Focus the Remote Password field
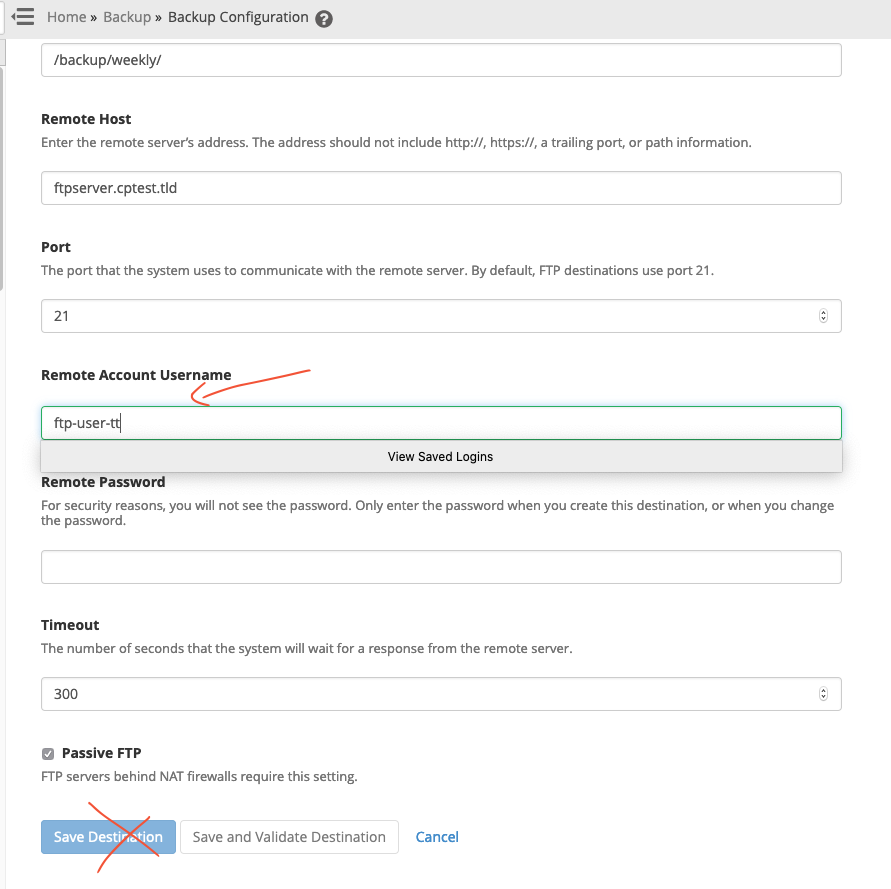 441,567
